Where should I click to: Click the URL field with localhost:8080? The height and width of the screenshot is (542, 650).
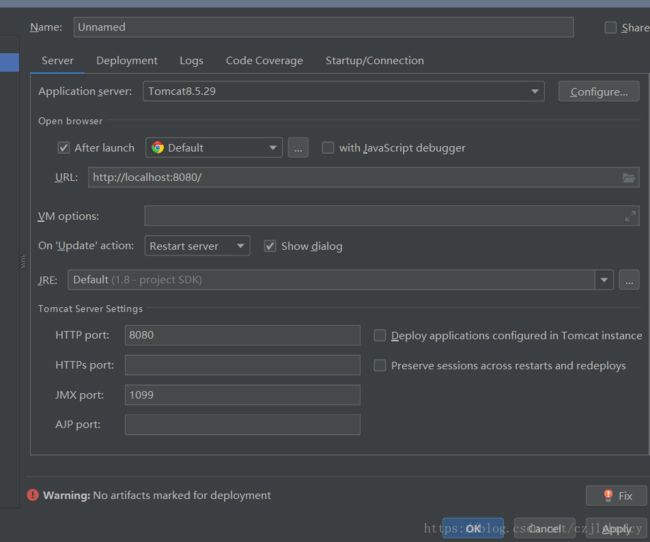click(x=364, y=177)
